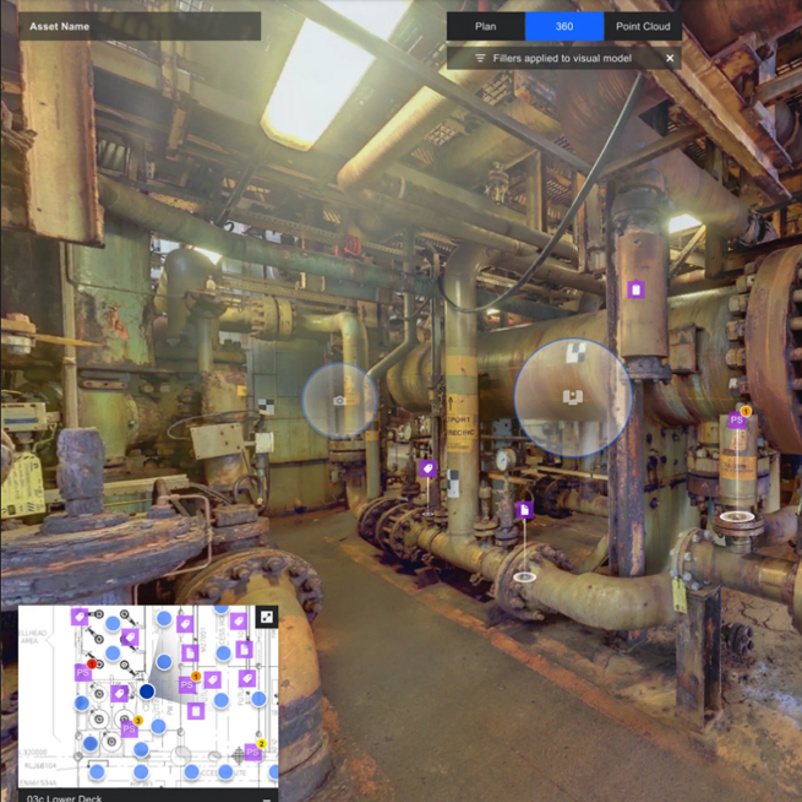Image resolution: width=802 pixels, height=802 pixels.
Task: Select the PS marker with the red badge on the minimap
Action: click(83, 672)
